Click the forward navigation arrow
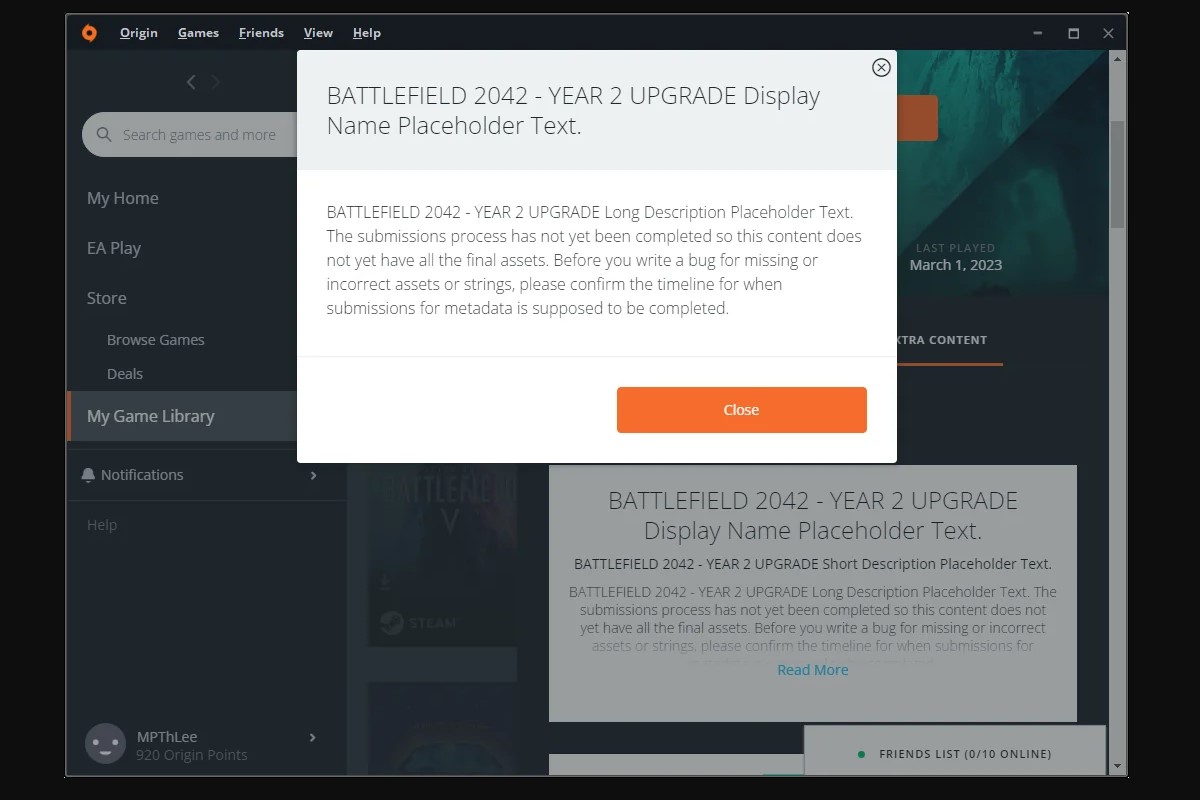 (x=215, y=82)
